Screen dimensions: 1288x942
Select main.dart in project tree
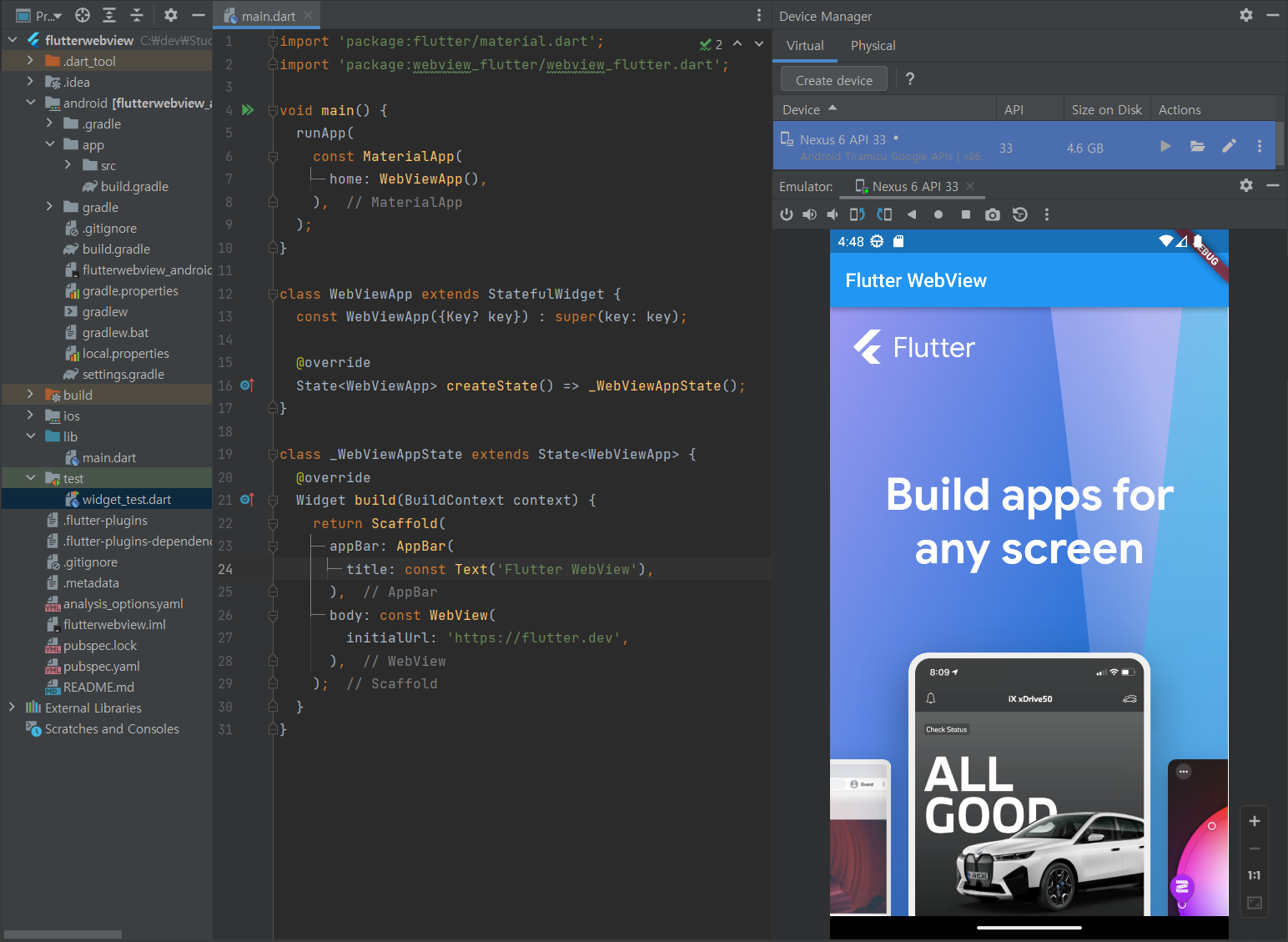(x=108, y=457)
